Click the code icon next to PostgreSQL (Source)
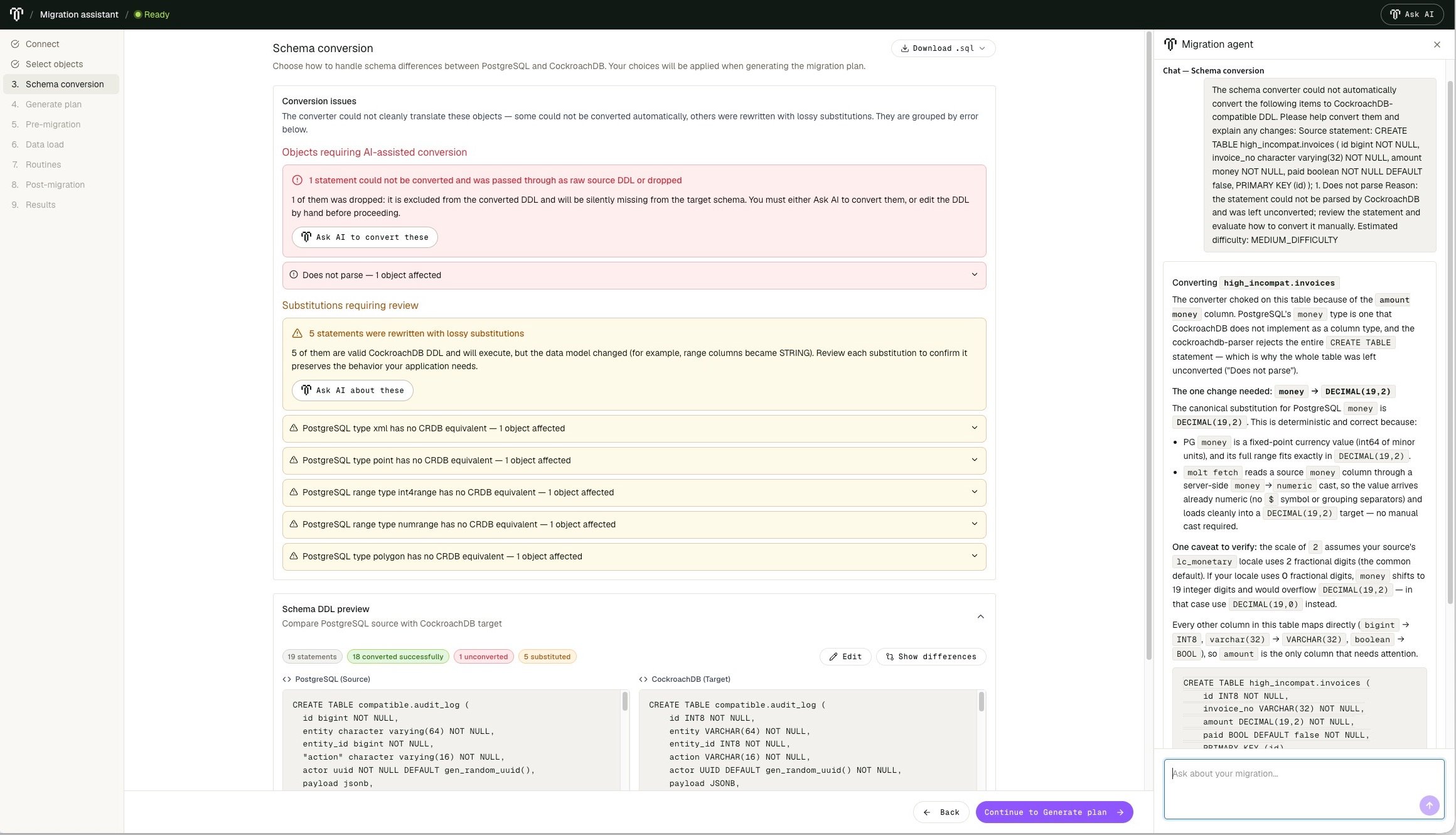The image size is (1456, 835). point(287,679)
